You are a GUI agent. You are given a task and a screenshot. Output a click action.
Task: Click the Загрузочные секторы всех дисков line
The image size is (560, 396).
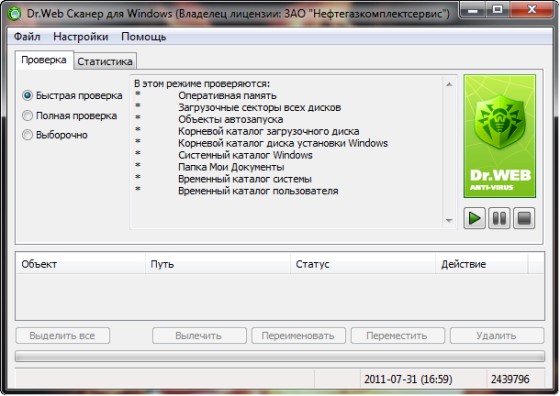[260, 107]
